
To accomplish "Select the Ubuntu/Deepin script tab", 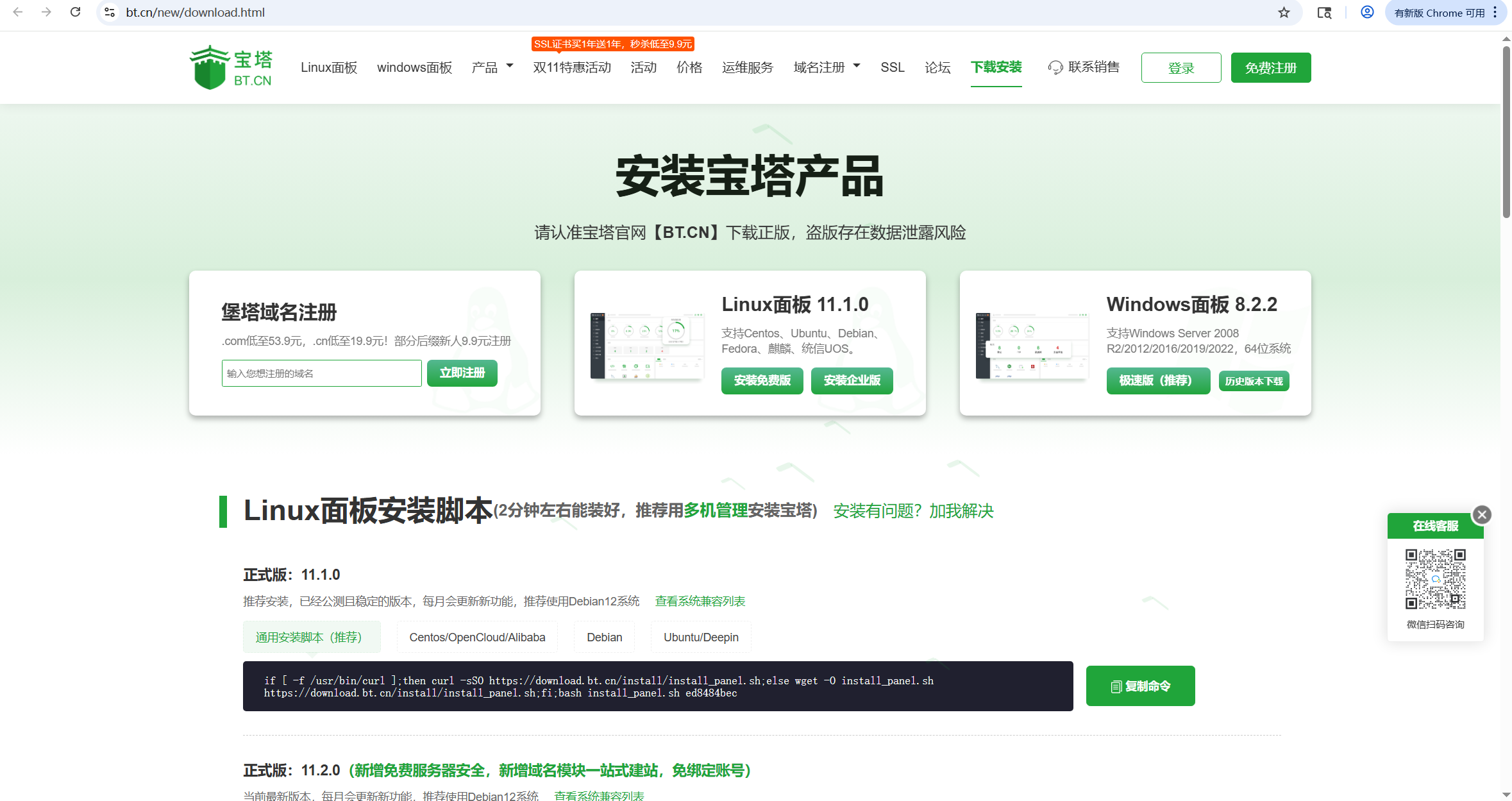I will click(700, 637).
